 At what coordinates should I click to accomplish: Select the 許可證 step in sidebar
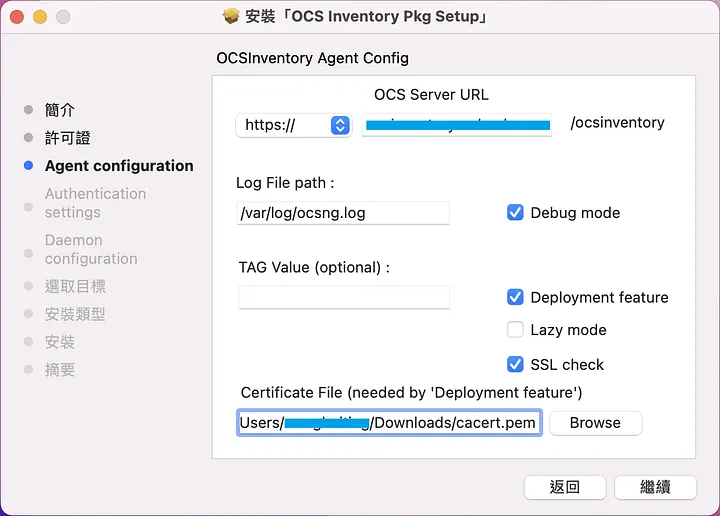pyautogui.click(x=68, y=138)
